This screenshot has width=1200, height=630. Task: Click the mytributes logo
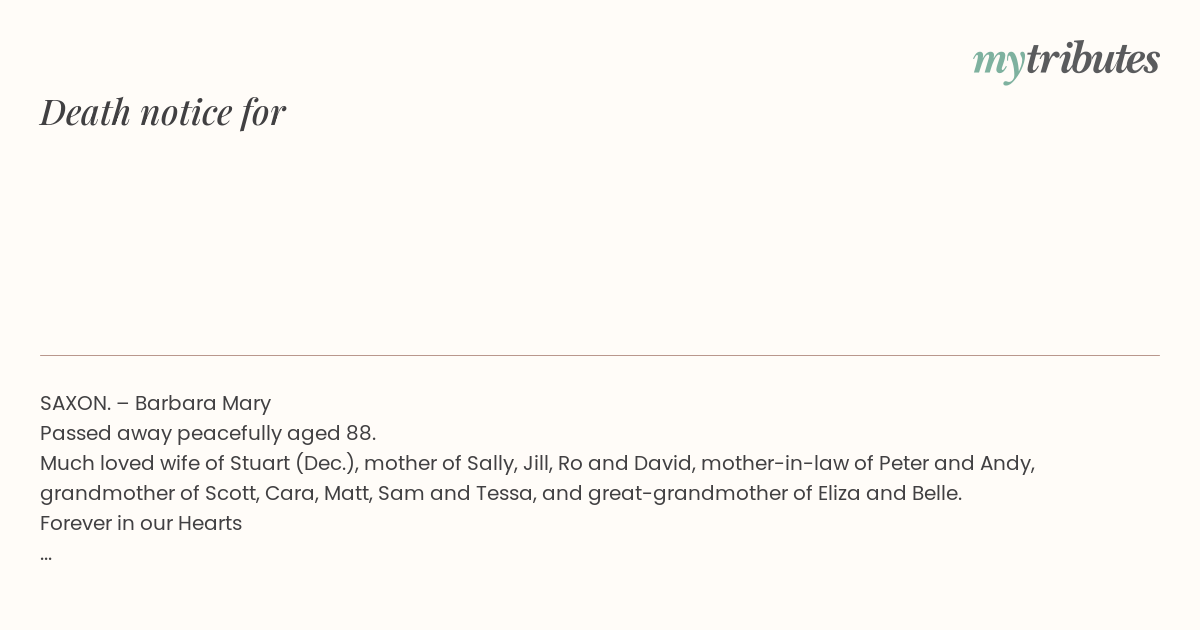(x=1066, y=61)
